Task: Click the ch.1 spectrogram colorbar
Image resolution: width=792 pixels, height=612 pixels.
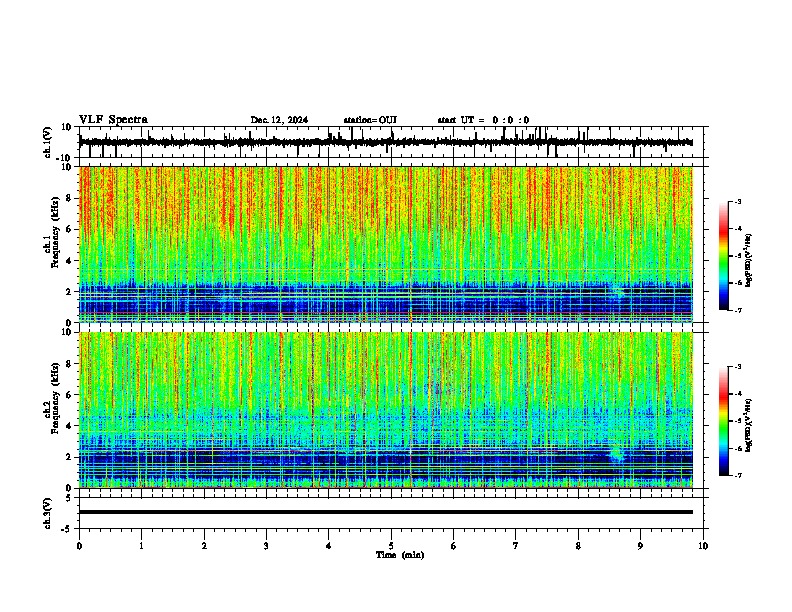Action: [x=724, y=256]
